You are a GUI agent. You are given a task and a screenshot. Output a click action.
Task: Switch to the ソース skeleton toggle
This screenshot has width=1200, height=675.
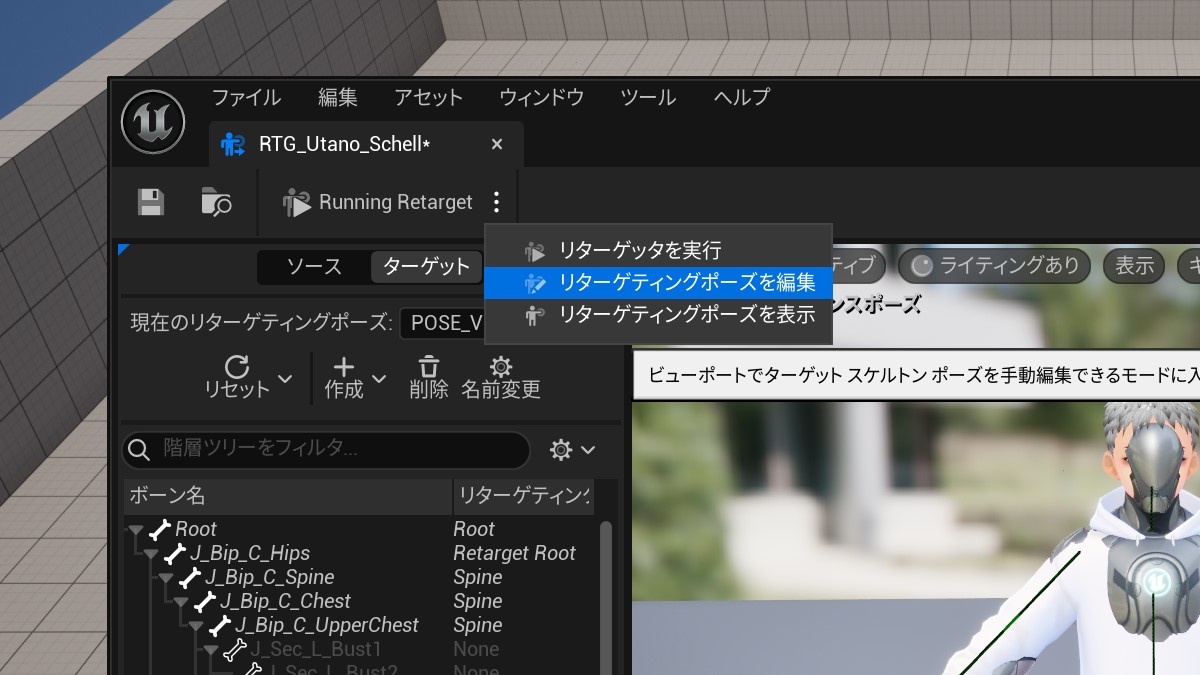pos(314,266)
